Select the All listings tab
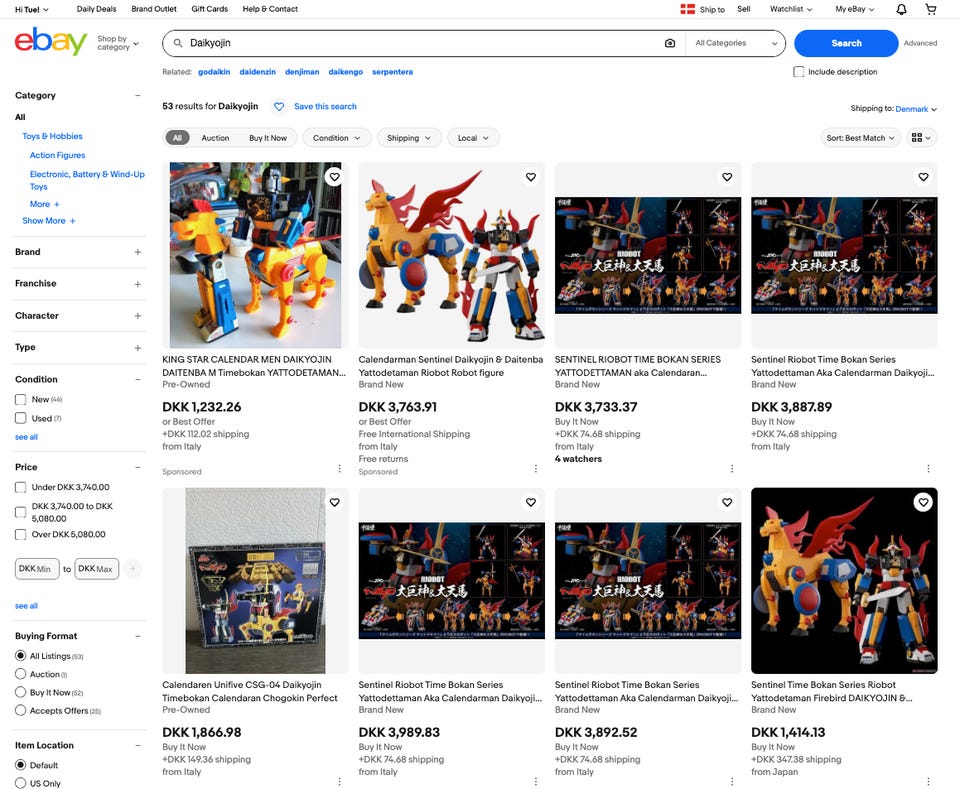Viewport: 960px width, 789px height. 178,138
